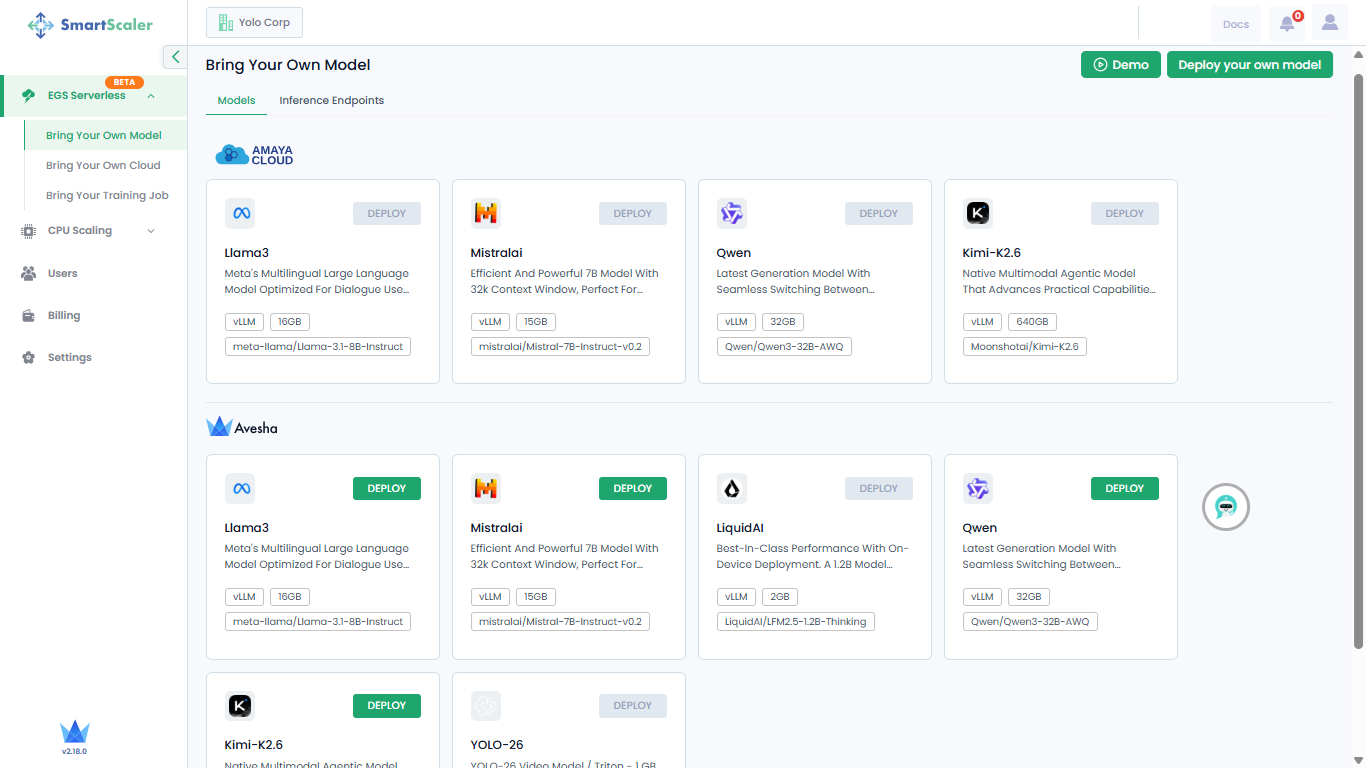Deploy Mistralai from Avesha

point(633,488)
